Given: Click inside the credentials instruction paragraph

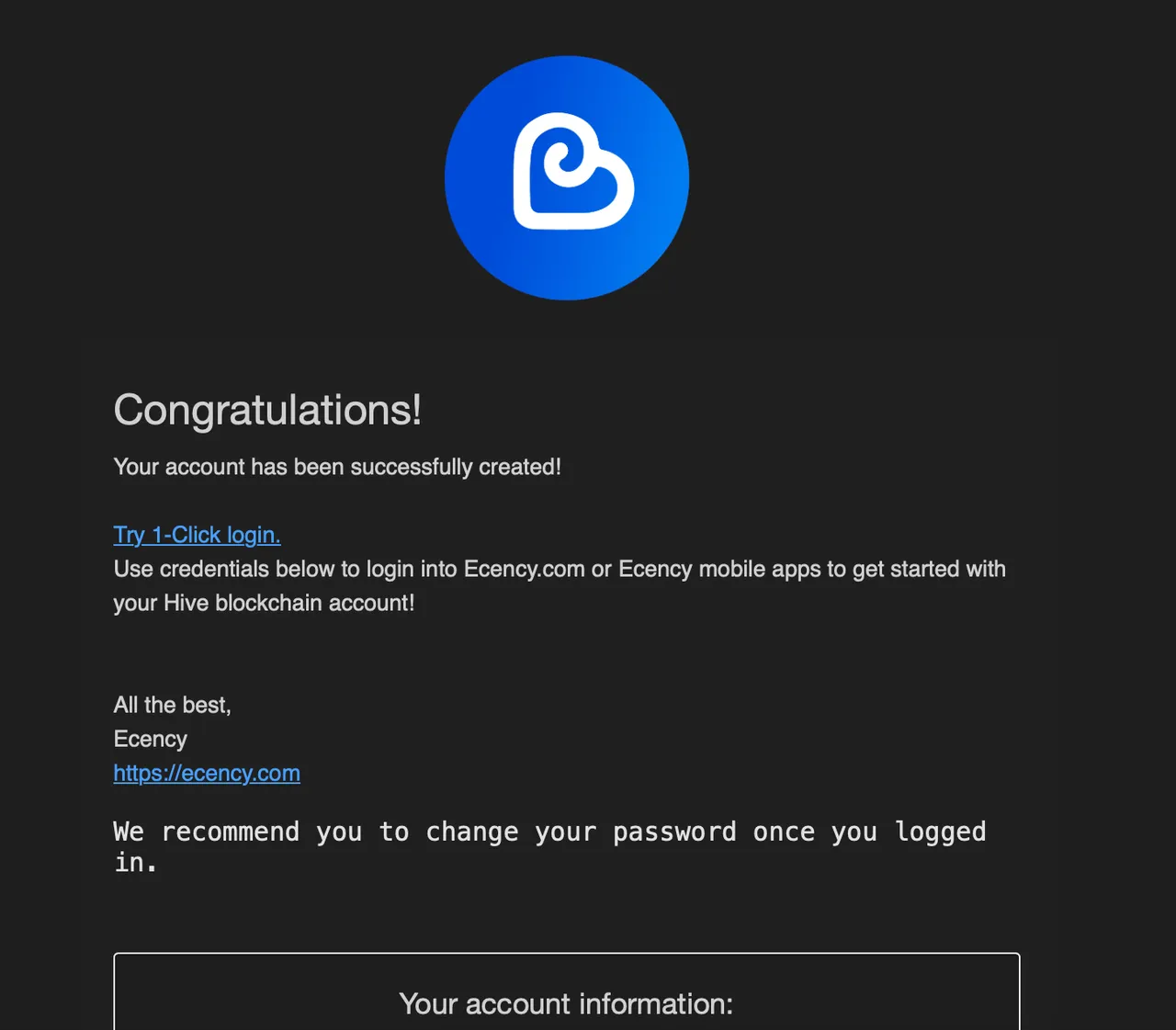Looking at the screenshot, I should click(559, 569).
